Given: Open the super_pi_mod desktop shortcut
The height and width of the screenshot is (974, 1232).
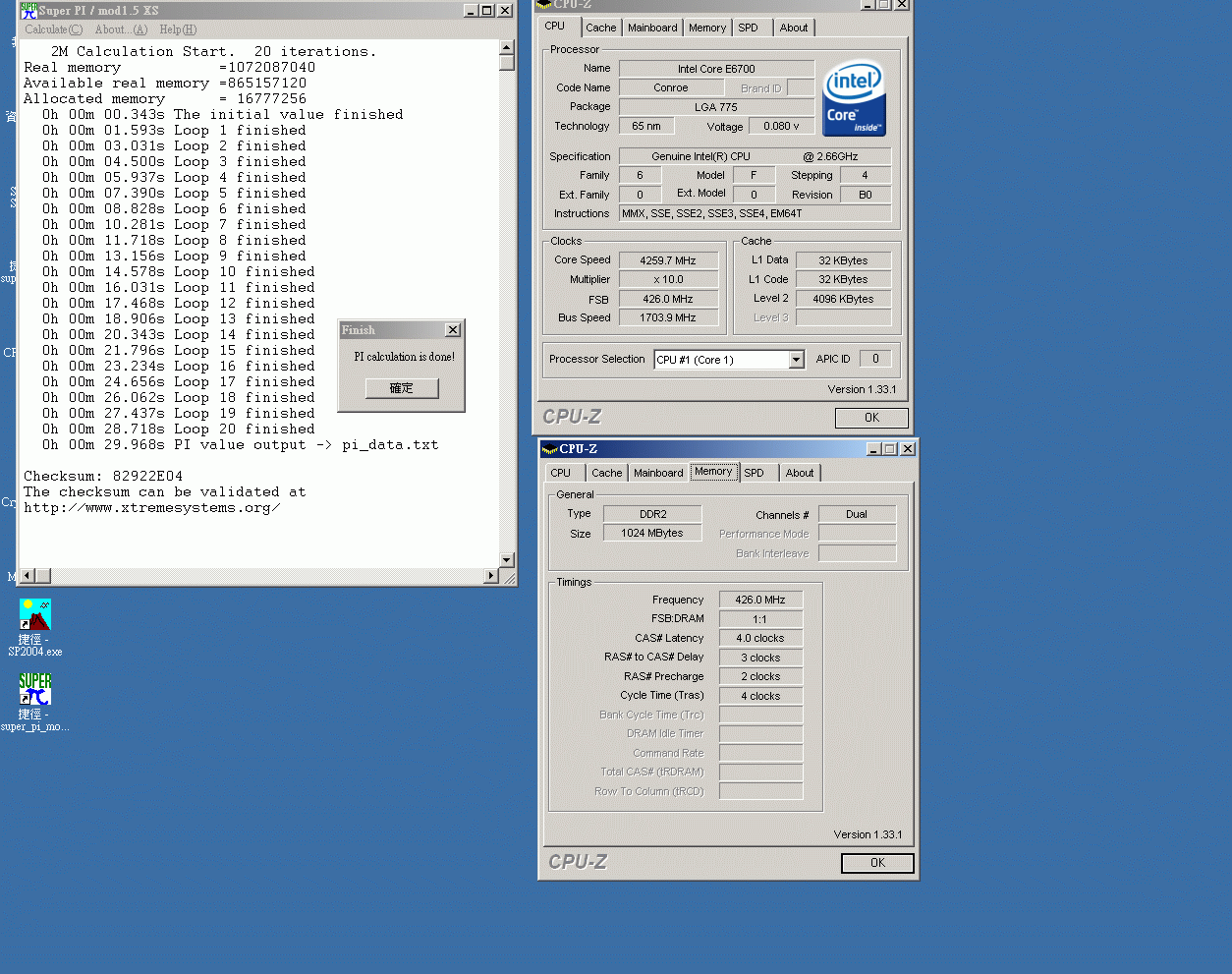Looking at the screenshot, I should (34, 690).
